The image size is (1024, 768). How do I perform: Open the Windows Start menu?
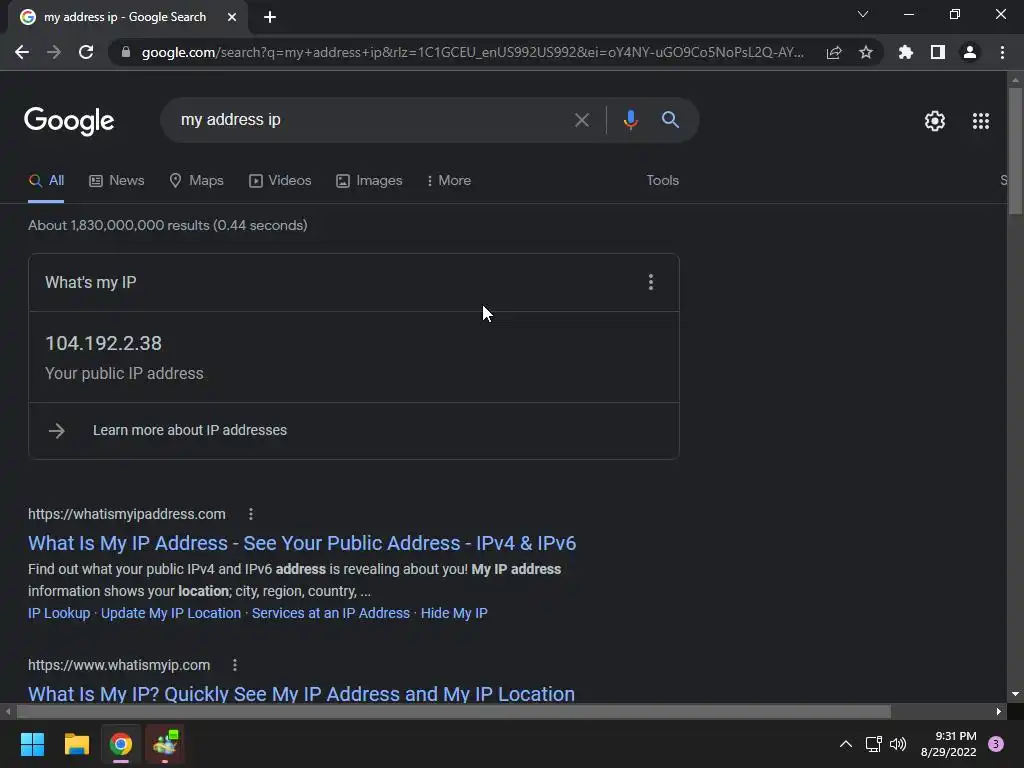(x=32, y=744)
